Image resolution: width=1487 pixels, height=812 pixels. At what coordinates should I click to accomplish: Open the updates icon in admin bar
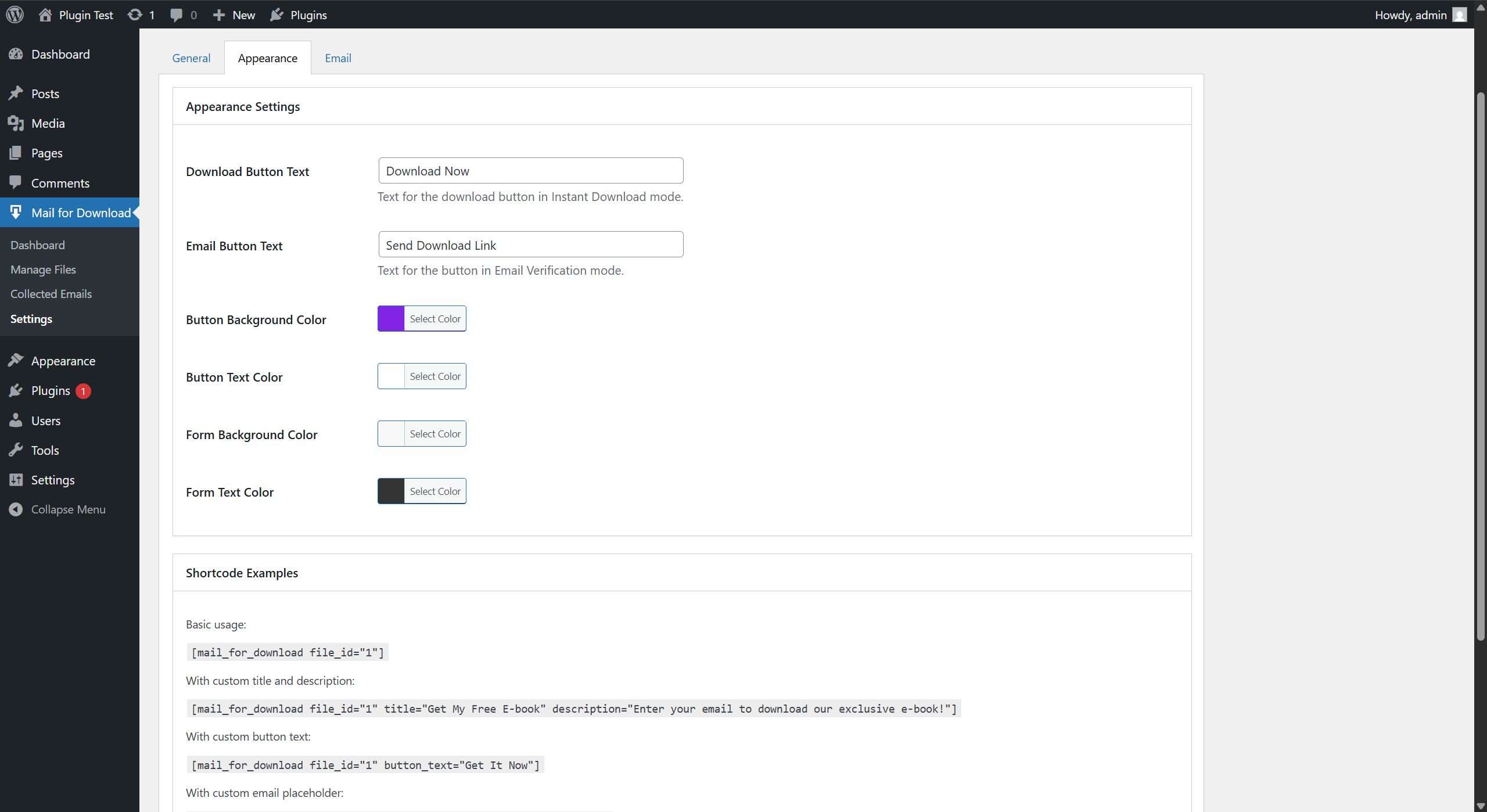point(135,15)
